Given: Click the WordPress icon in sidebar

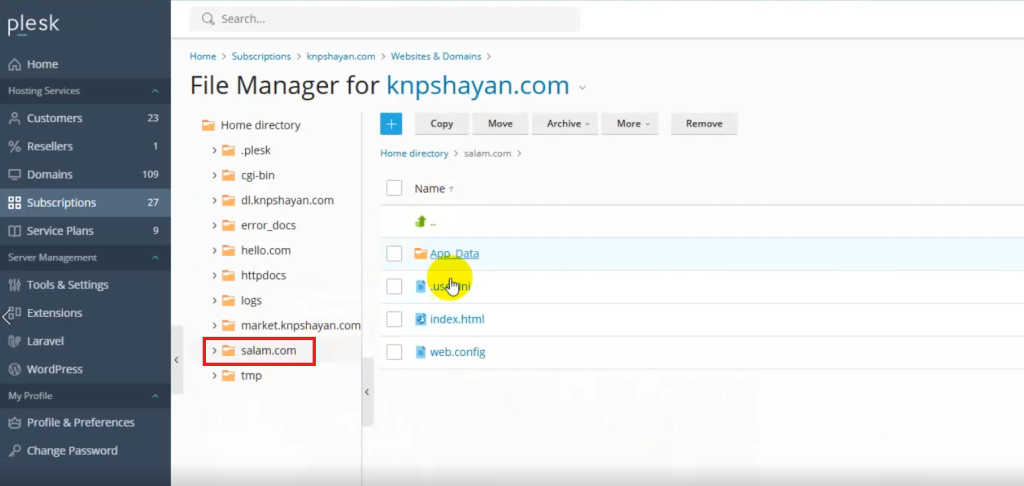Looking at the screenshot, I should [14, 369].
